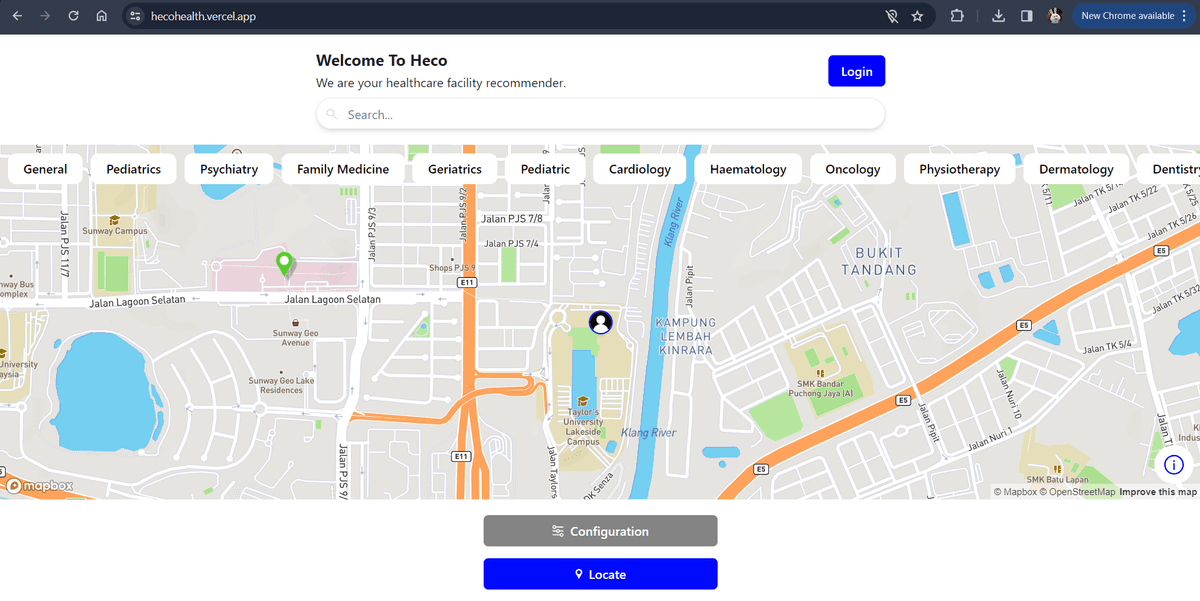
Task: Bookmark this page with the star icon
Action: (917, 16)
